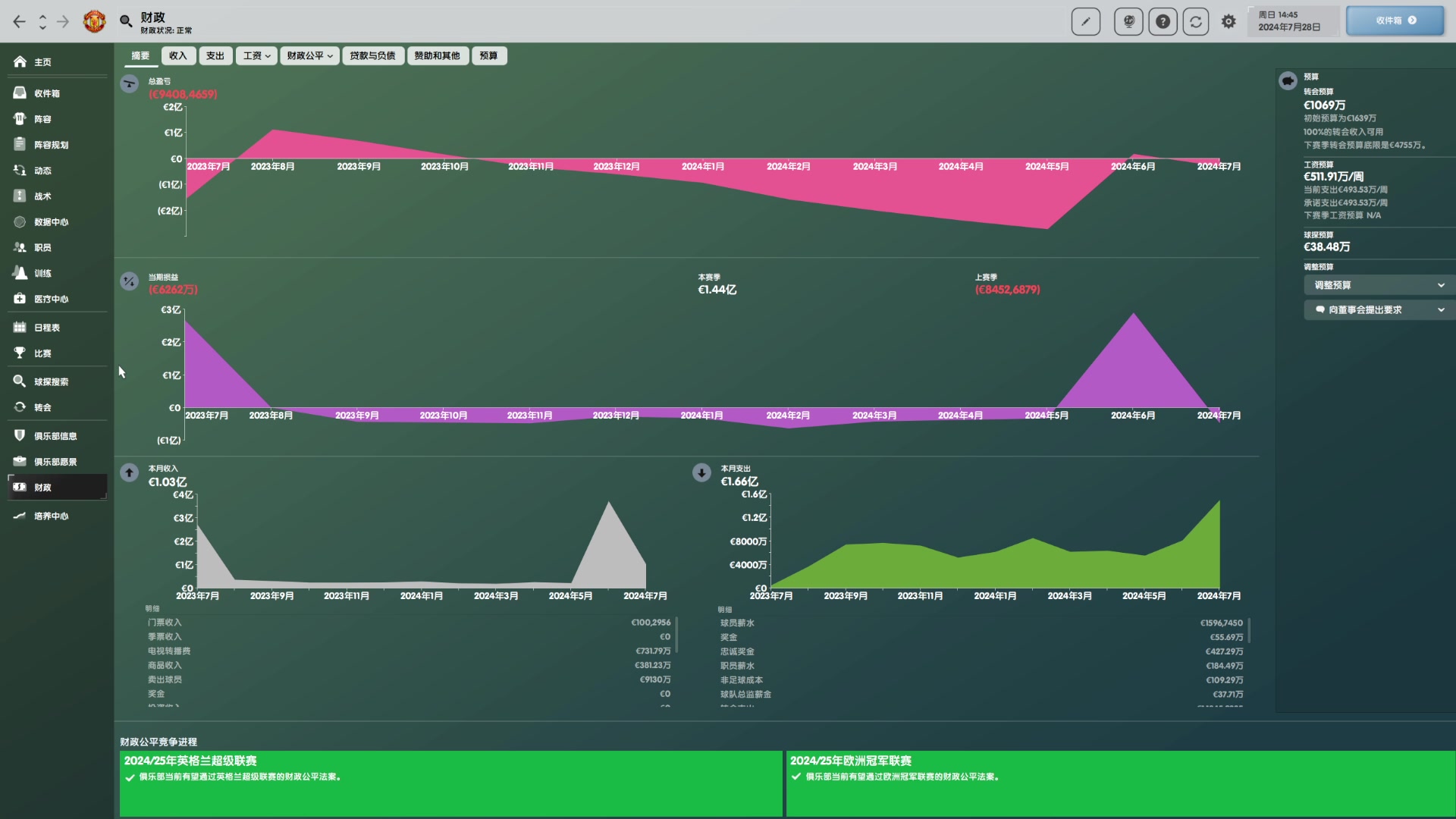This screenshot has height=819, width=1456.
Task: Click the income details list scrollbar
Action: (x=676, y=635)
